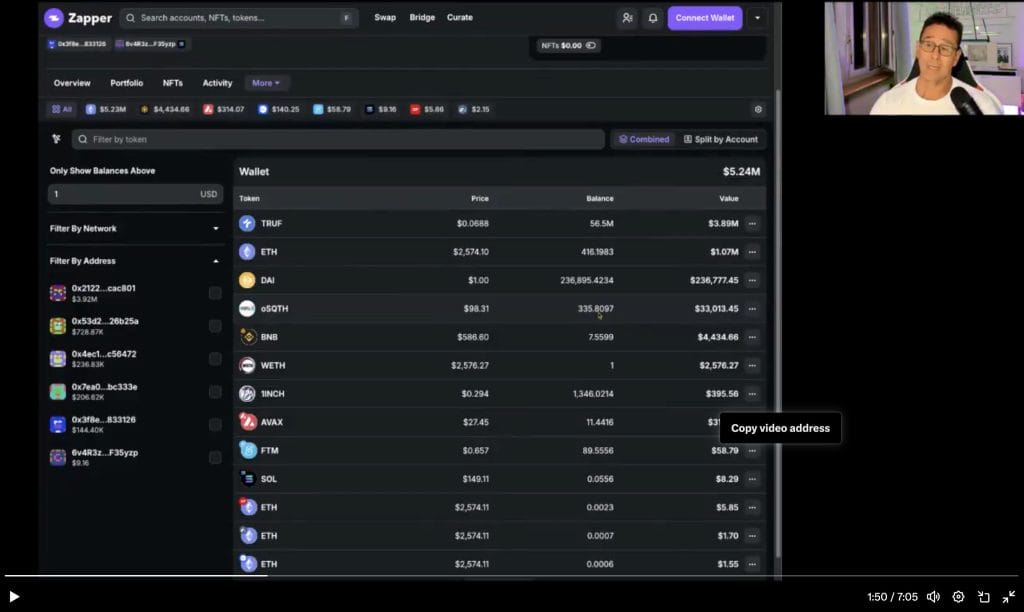
Task: Check the 0x7ea0...bc333e address box
Action: [x=215, y=392]
